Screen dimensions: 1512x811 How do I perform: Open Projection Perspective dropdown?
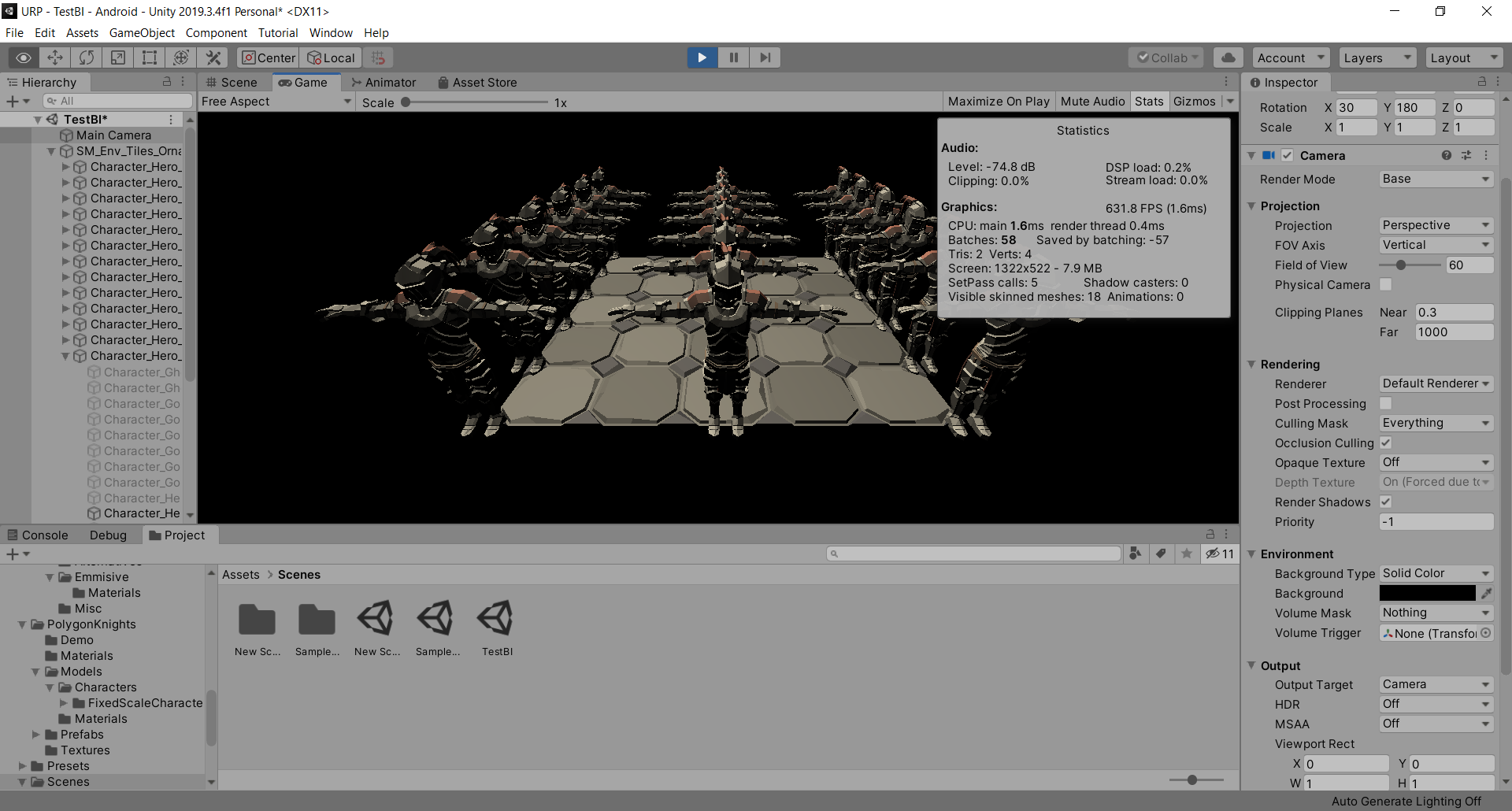tap(1436, 225)
